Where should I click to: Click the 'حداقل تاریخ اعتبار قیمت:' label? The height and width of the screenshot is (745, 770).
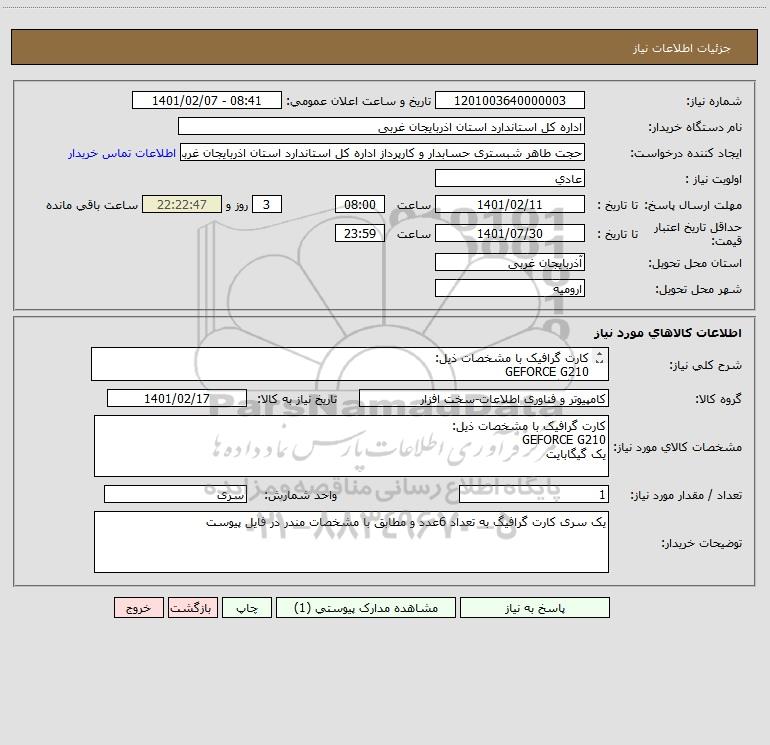(698, 234)
